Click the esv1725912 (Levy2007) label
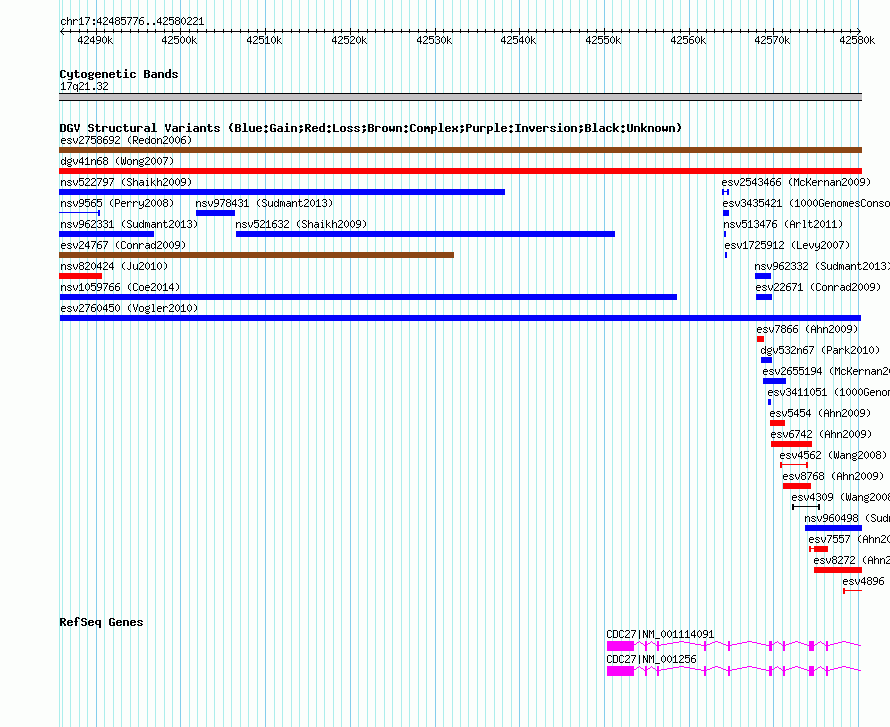Image resolution: width=890 pixels, height=727 pixels. click(787, 245)
